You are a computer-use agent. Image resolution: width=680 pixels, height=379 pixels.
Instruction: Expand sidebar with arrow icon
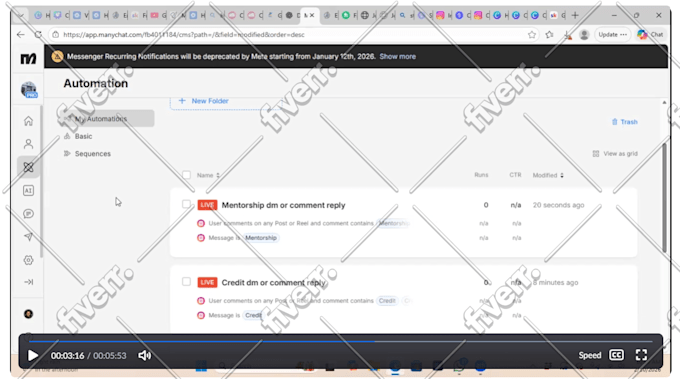click(x=28, y=282)
